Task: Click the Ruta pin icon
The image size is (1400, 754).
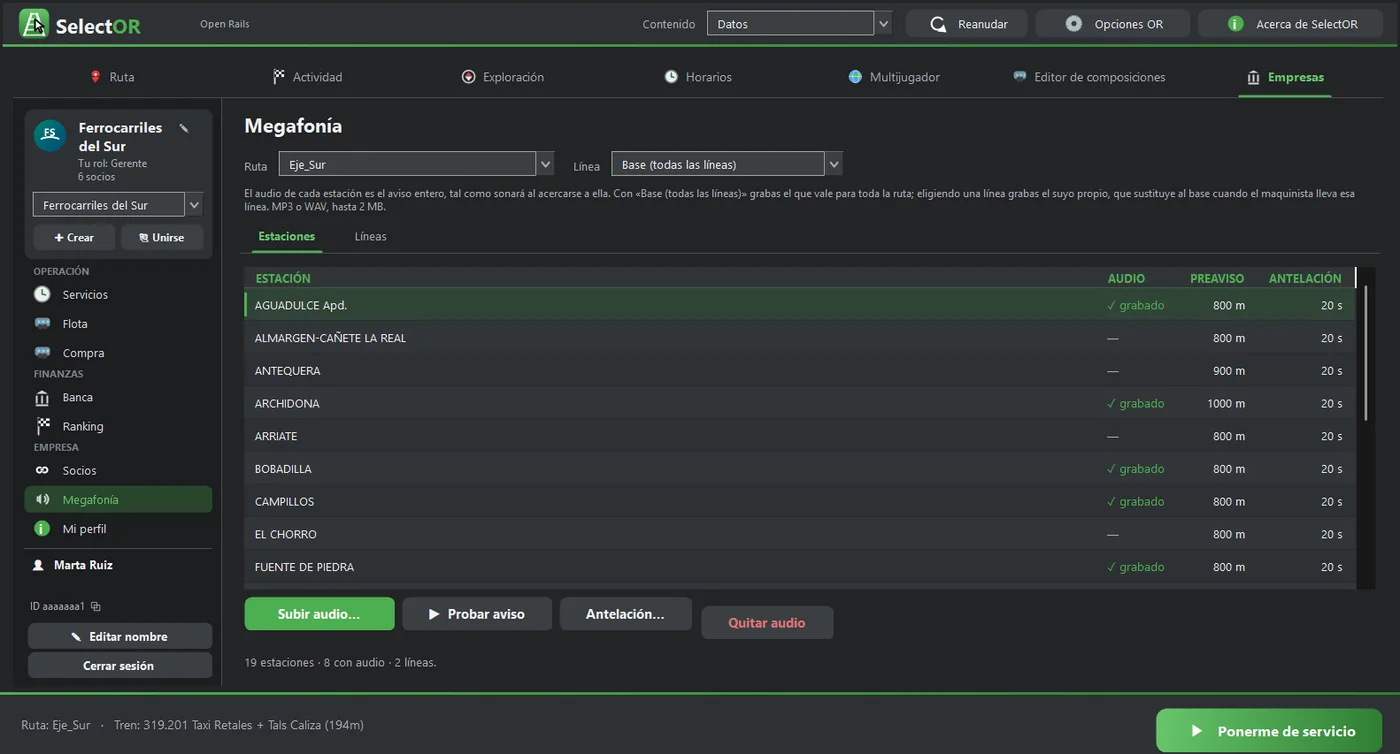Action: coord(95,77)
